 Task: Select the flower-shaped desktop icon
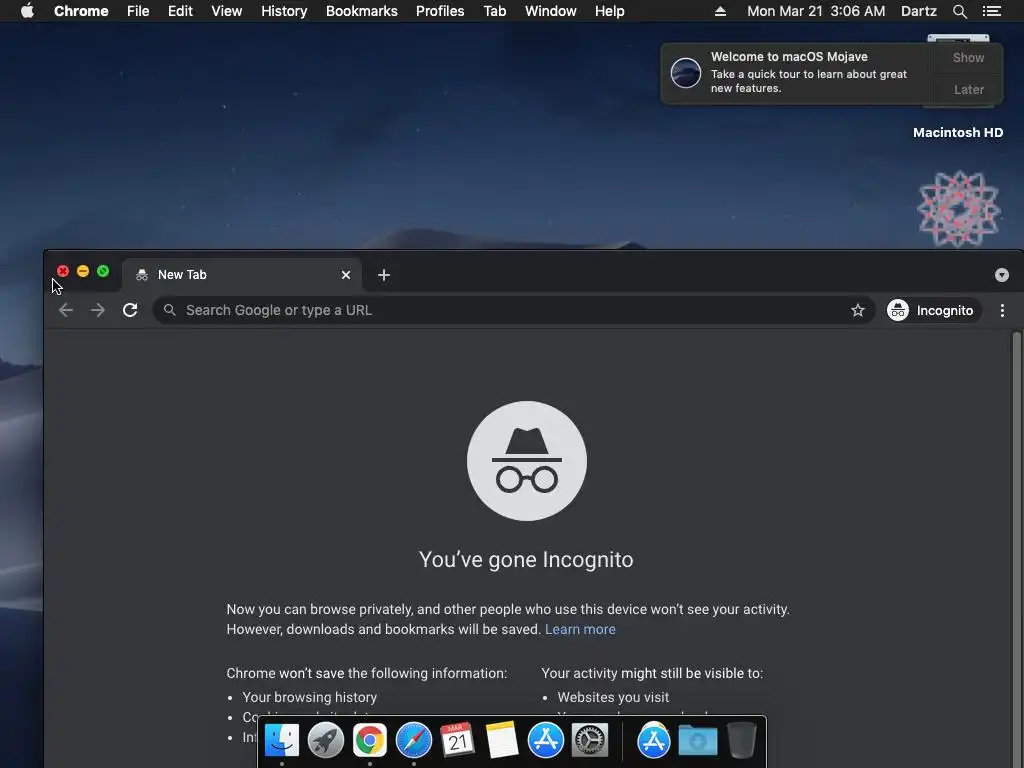[958, 209]
